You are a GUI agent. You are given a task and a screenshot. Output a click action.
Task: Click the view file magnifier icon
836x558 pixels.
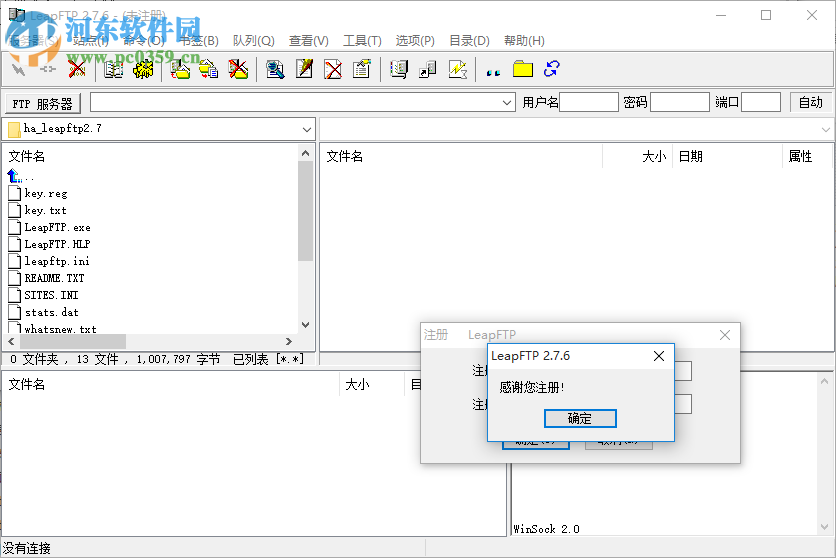(275, 69)
